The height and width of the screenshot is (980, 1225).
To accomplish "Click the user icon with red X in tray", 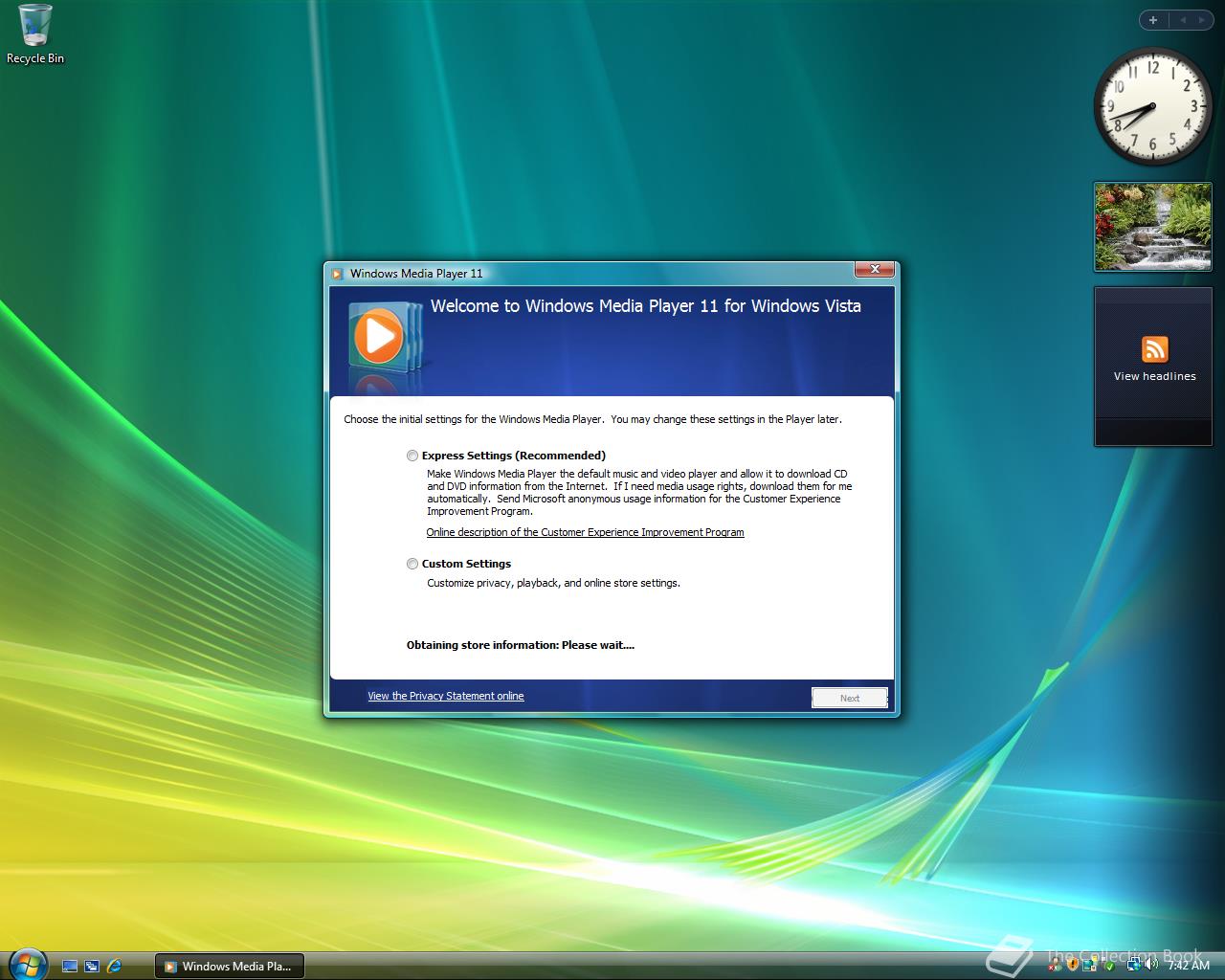I will click(1055, 966).
